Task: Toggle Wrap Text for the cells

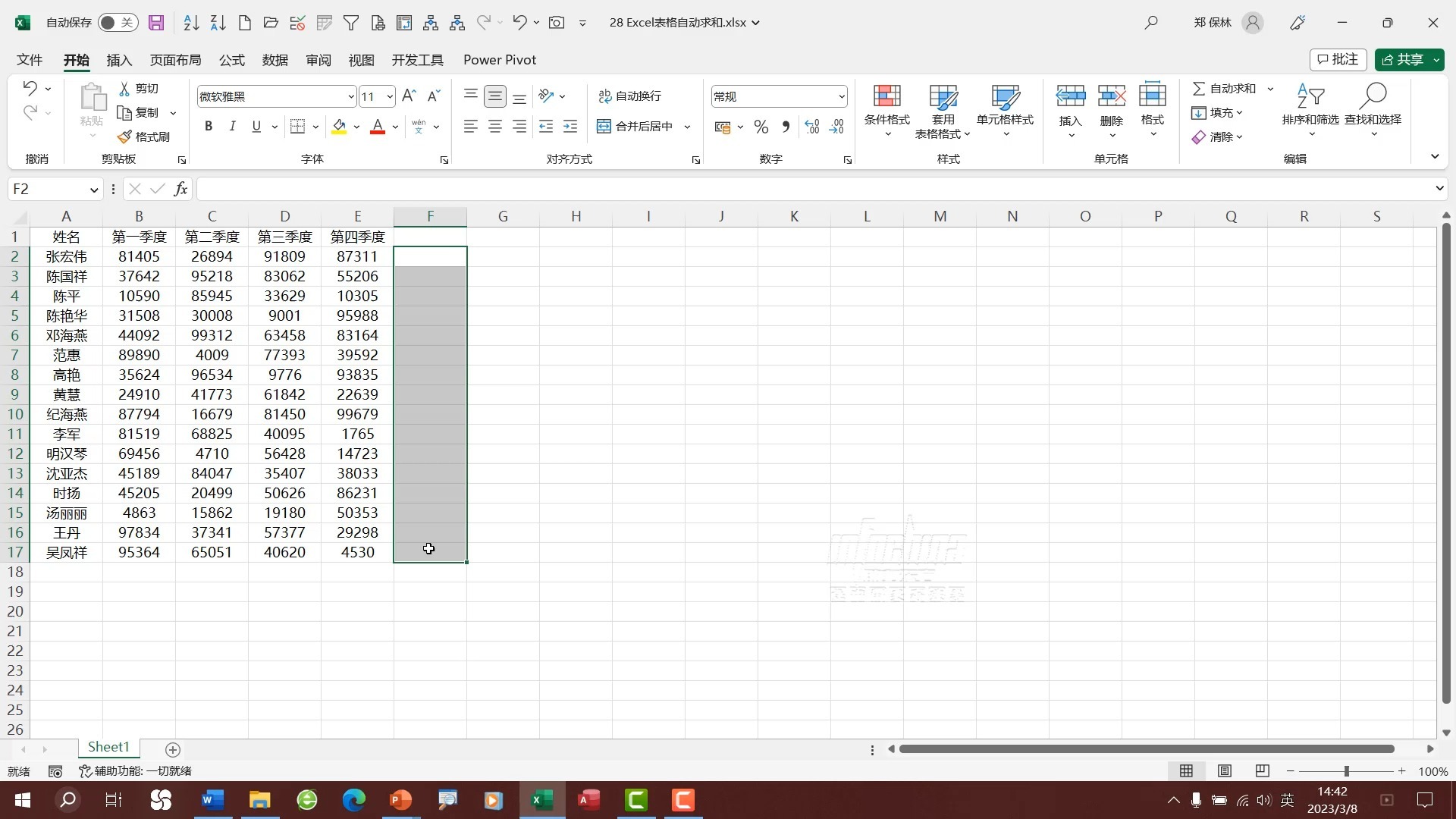Action: pos(629,96)
